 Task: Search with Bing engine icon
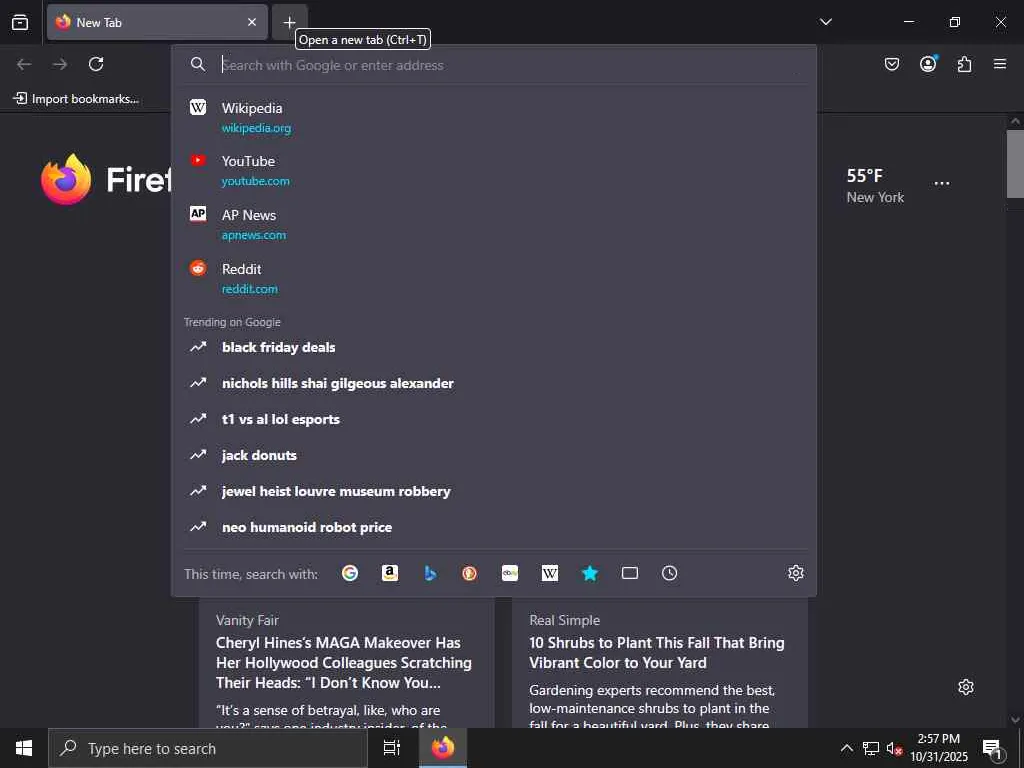(430, 573)
